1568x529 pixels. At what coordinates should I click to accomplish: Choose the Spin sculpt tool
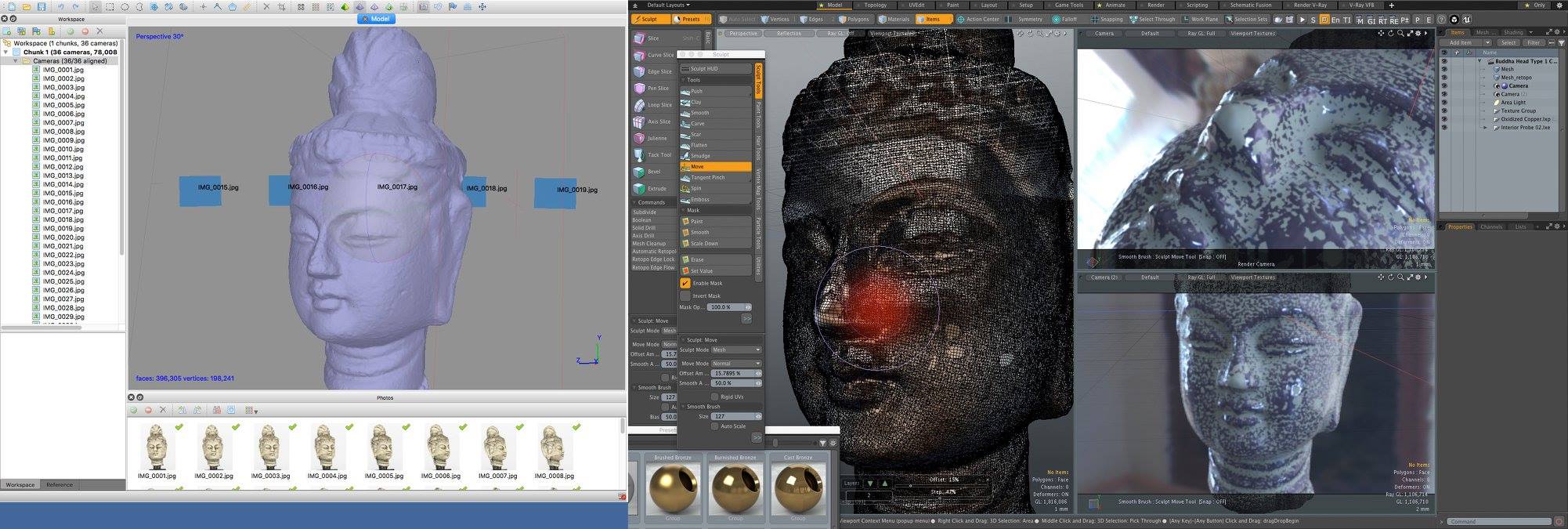coord(716,188)
